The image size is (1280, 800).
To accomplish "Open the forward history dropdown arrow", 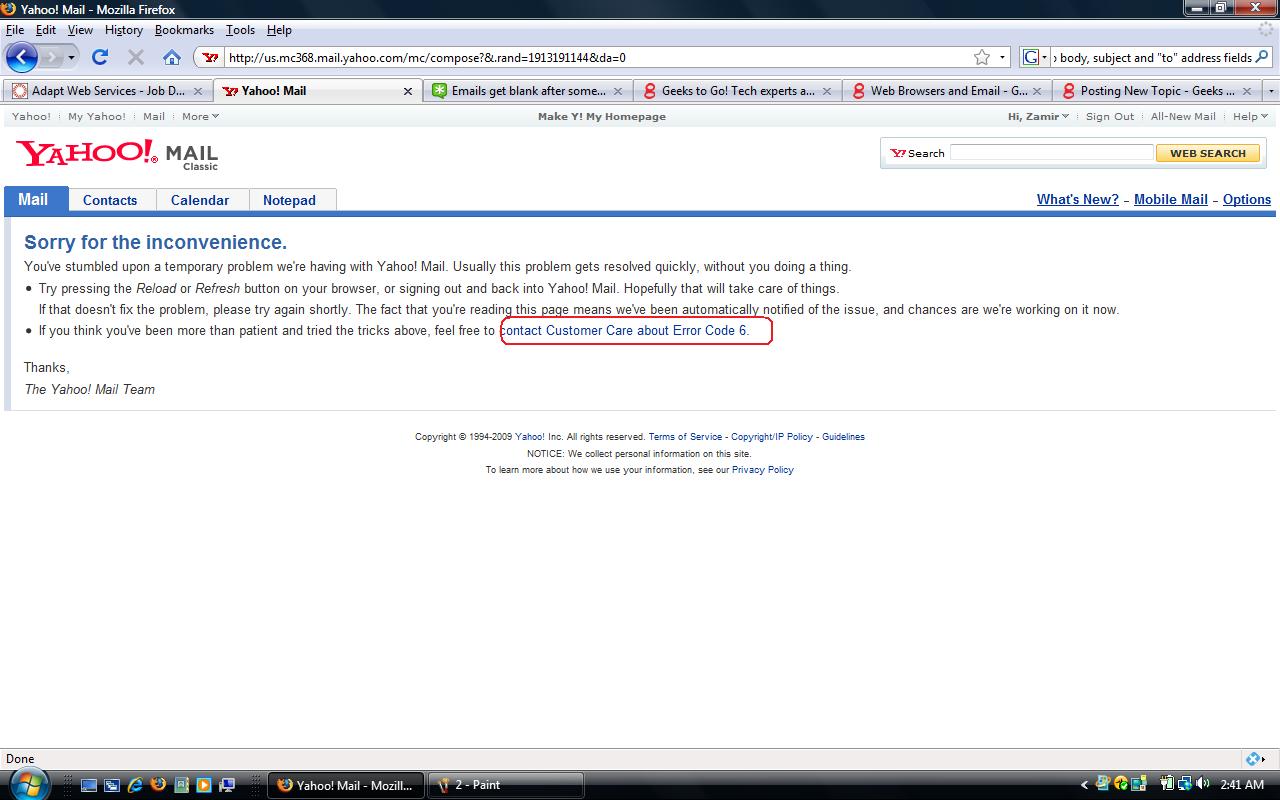I will 71,58.
